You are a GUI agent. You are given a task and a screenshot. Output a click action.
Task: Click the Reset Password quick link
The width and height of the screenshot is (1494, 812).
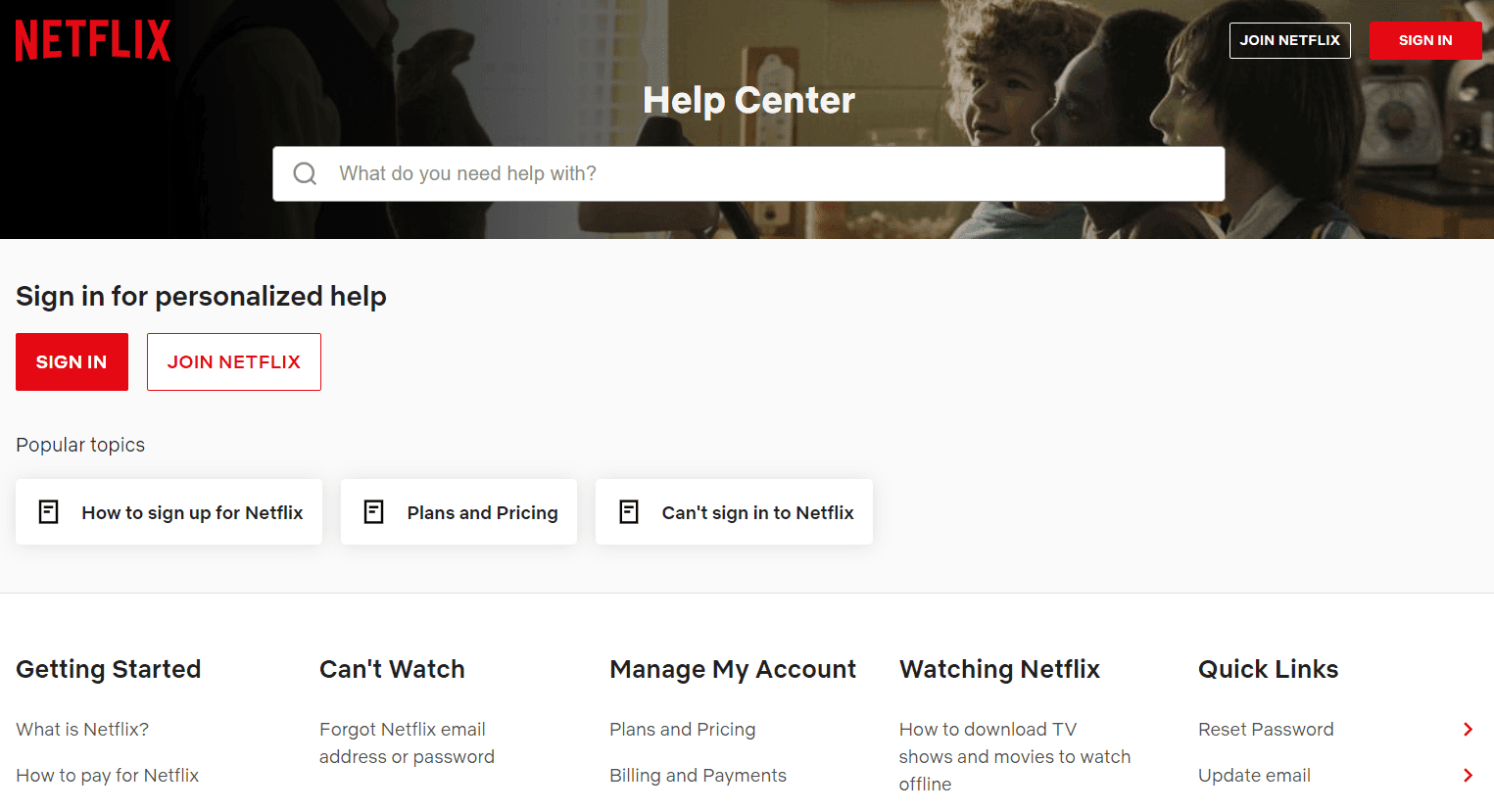pyautogui.click(x=1266, y=729)
